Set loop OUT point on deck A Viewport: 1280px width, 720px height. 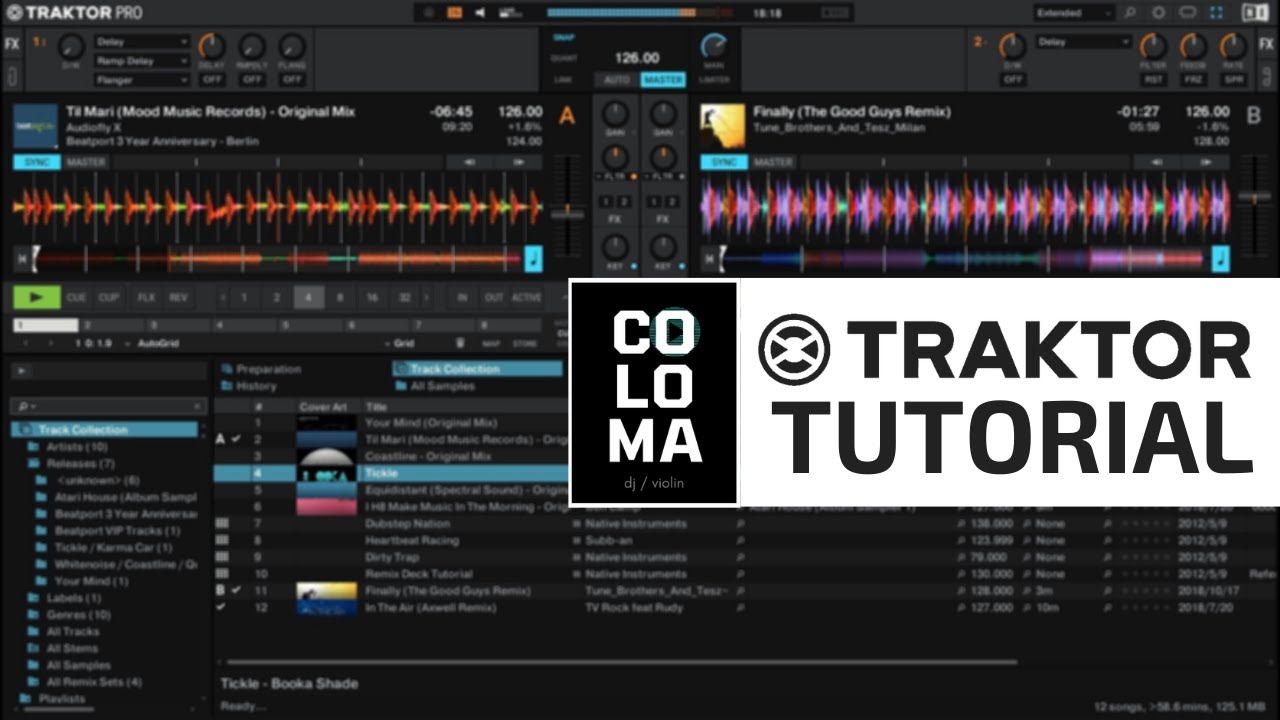point(493,297)
